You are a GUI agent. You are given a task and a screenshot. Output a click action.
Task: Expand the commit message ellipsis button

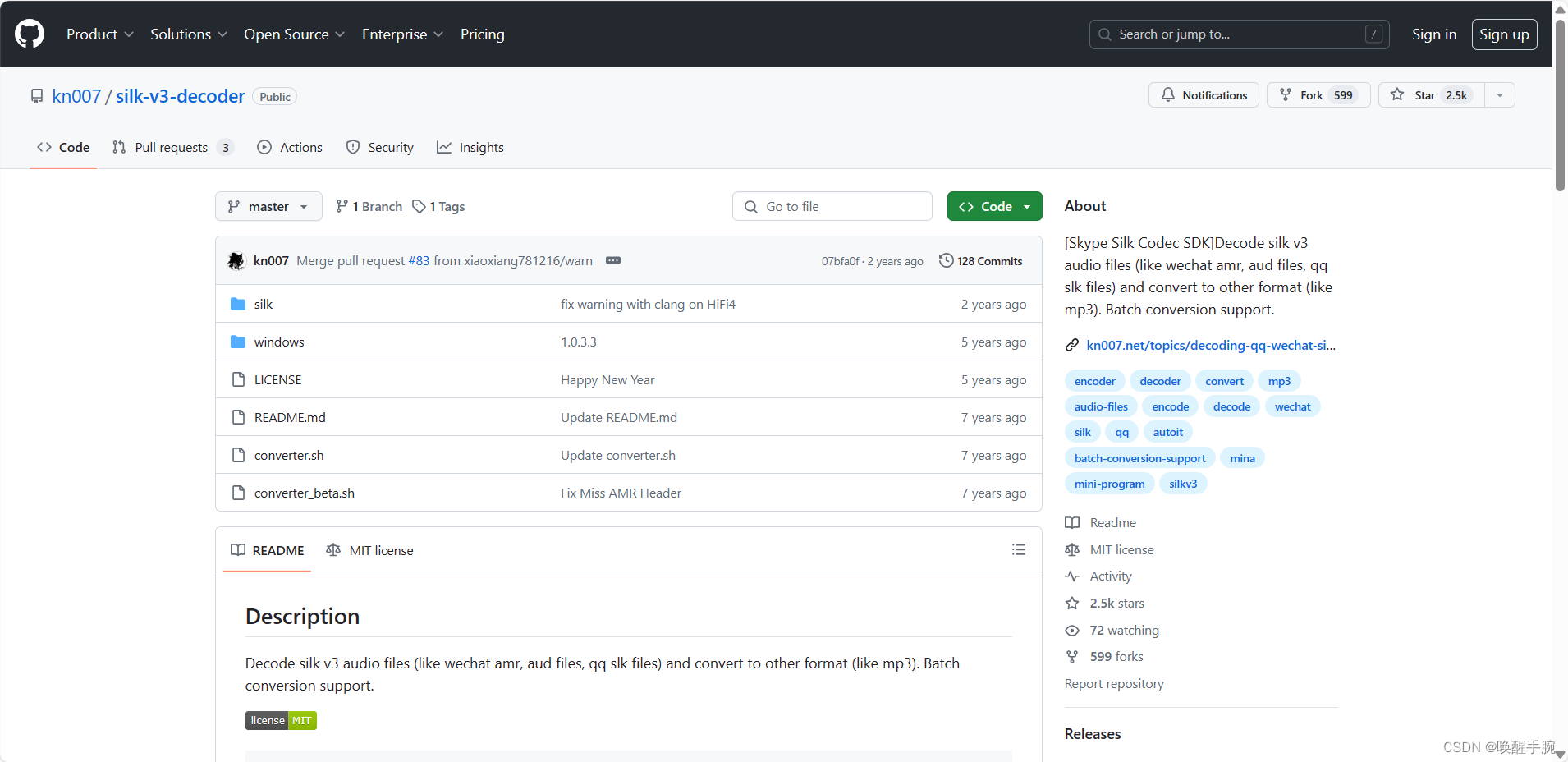click(x=613, y=260)
